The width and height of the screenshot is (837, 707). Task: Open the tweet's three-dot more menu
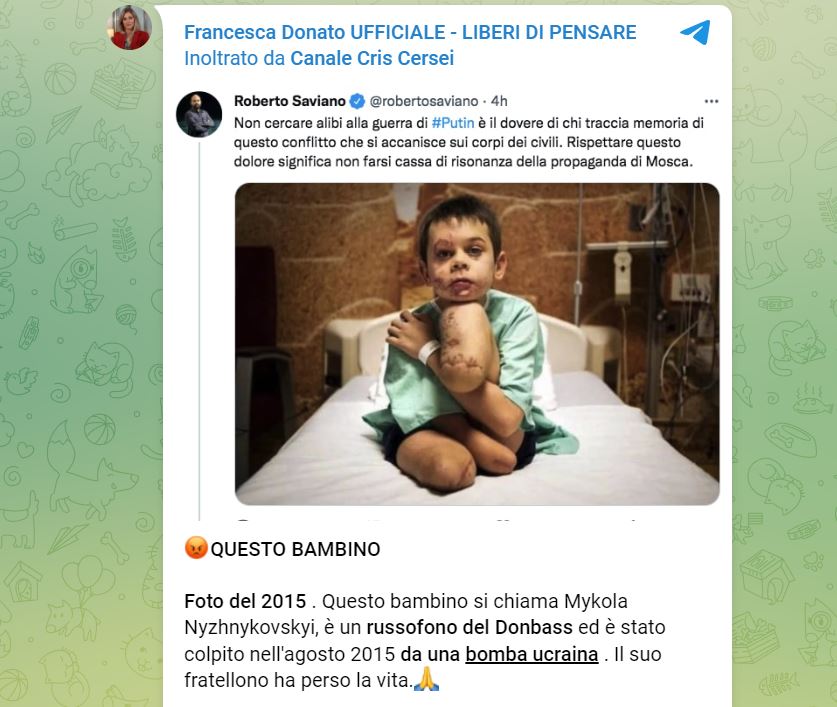711,101
